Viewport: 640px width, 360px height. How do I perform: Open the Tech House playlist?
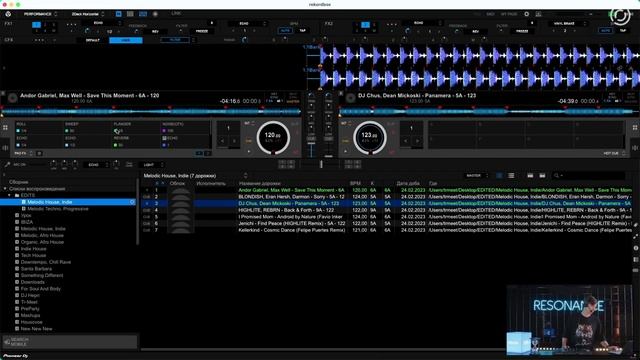coord(33,256)
